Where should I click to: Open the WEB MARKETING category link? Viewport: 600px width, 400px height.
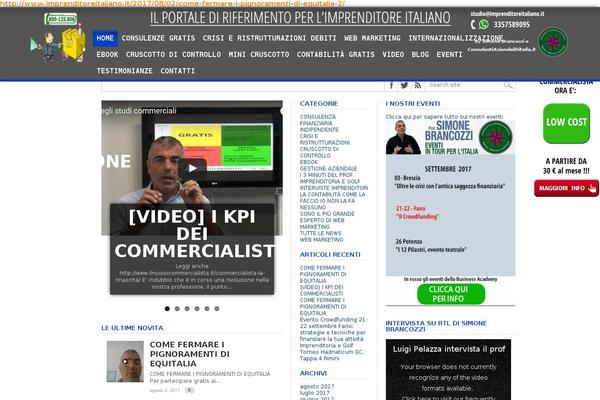click(321, 240)
